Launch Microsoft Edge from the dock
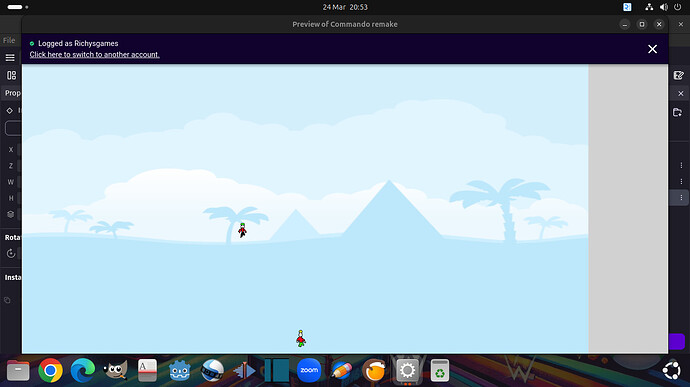 click(x=83, y=371)
